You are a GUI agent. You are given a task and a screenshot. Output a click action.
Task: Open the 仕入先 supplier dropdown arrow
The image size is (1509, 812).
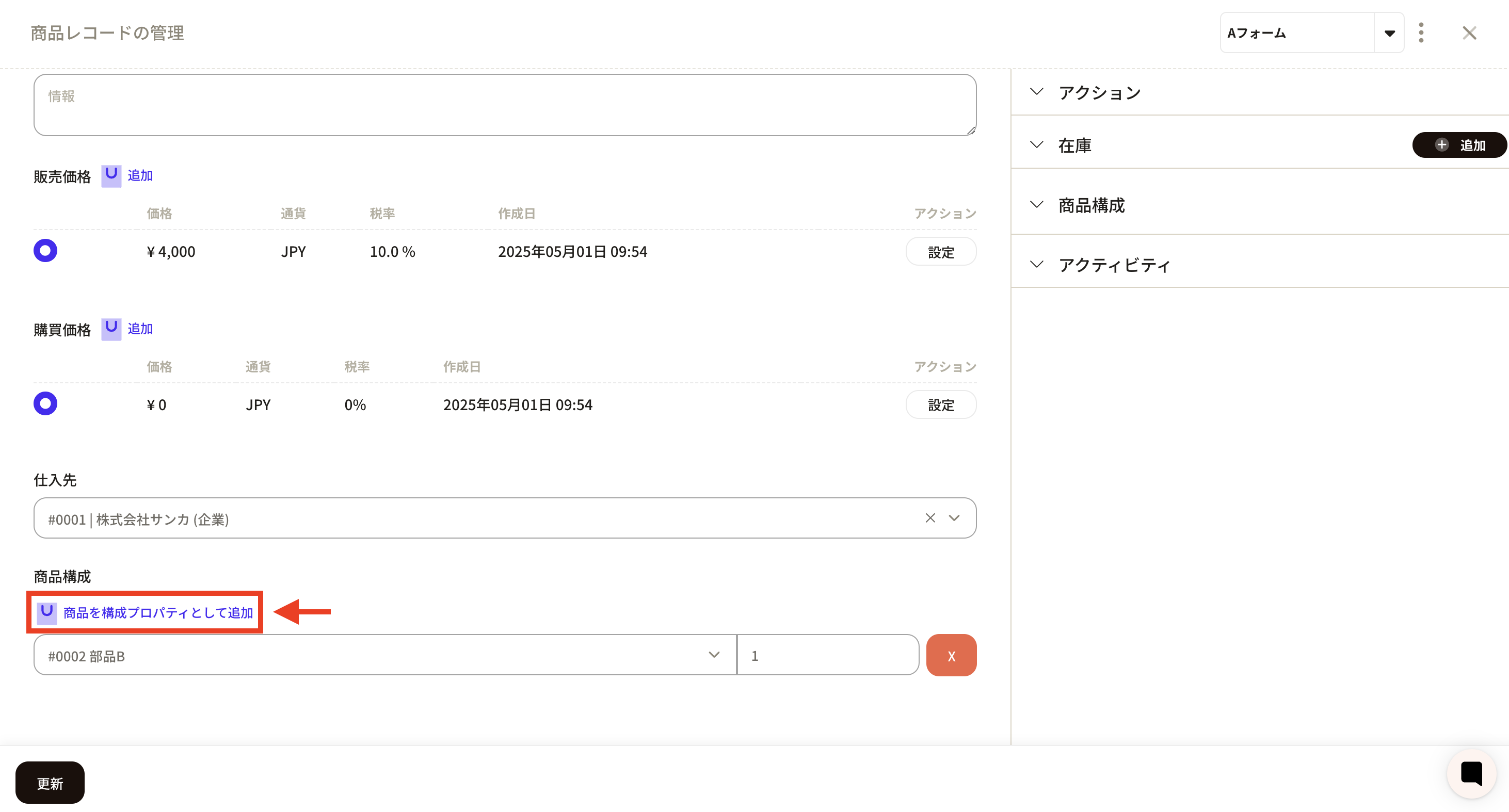(954, 518)
